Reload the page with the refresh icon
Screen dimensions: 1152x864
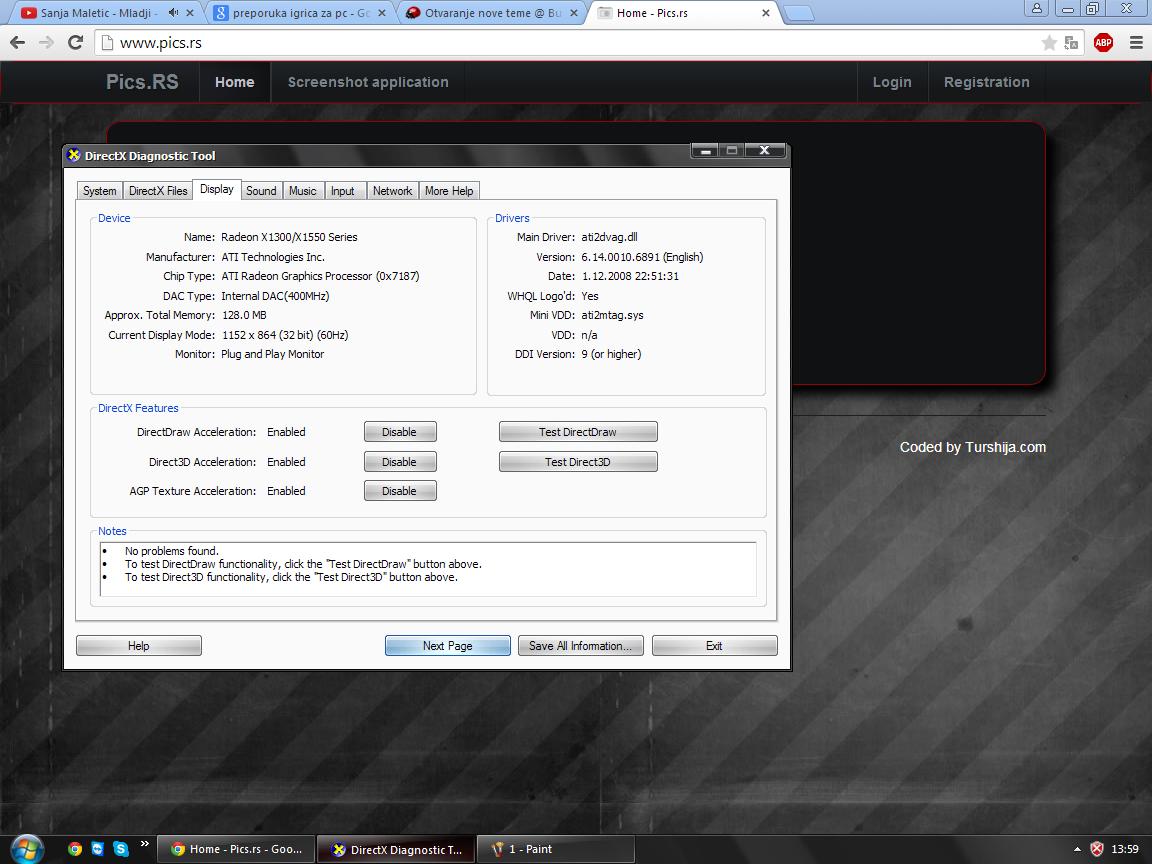[x=75, y=42]
